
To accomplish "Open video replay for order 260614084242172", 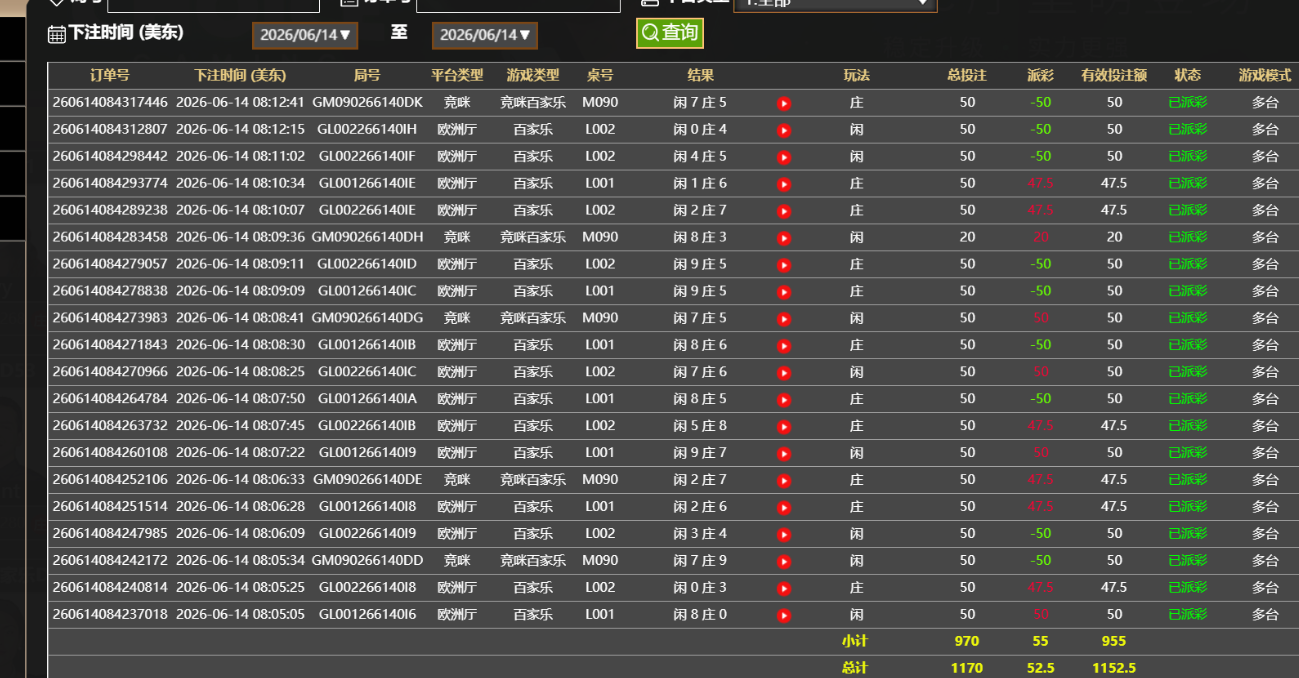I will coord(784,561).
